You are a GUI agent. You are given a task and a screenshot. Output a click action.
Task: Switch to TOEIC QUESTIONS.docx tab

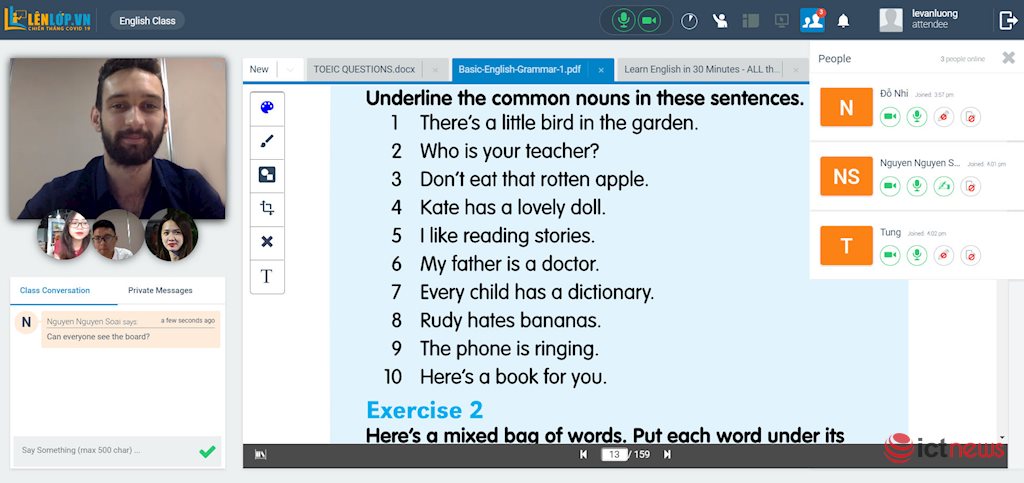364,69
